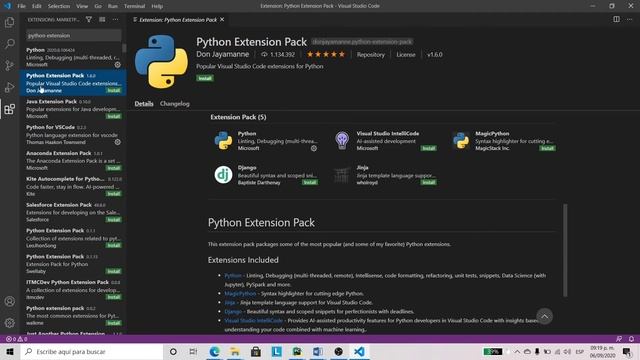Manage gear for Python in pack list

(314, 149)
